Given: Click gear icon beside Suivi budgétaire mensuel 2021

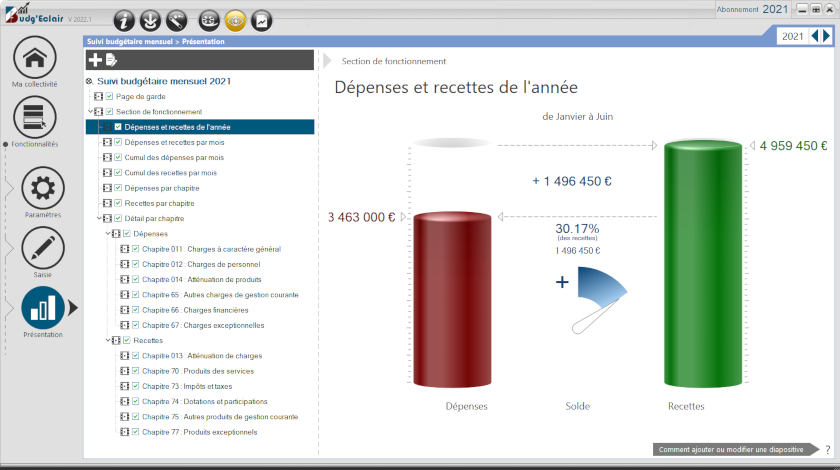Looking at the screenshot, I should click(x=89, y=81).
